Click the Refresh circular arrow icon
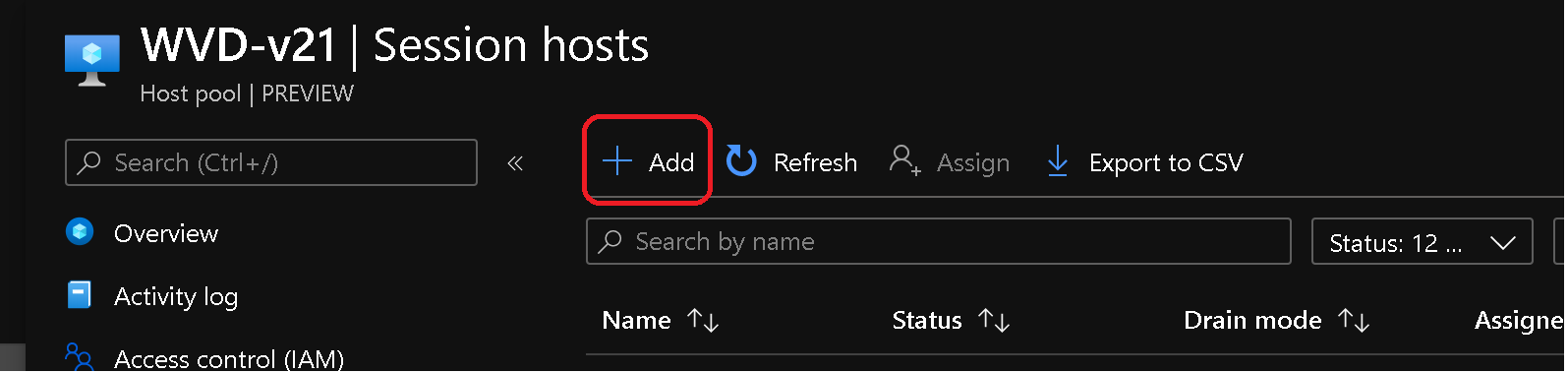The width and height of the screenshot is (1568, 373). (741, 161)
